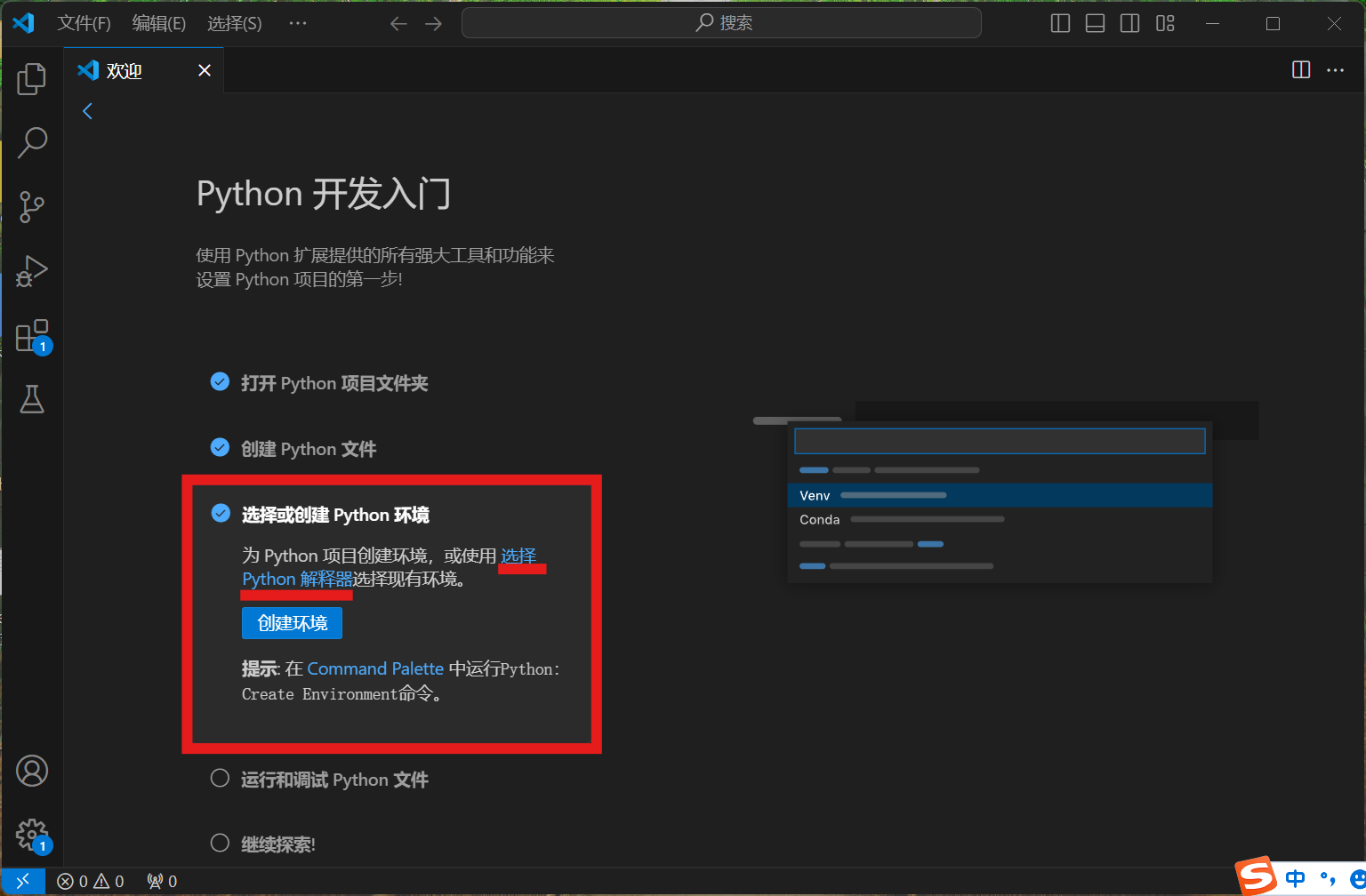Screen dimensions: 1366x896
Task: Click the Python 开发入门 title
Action: click(324, 194)
